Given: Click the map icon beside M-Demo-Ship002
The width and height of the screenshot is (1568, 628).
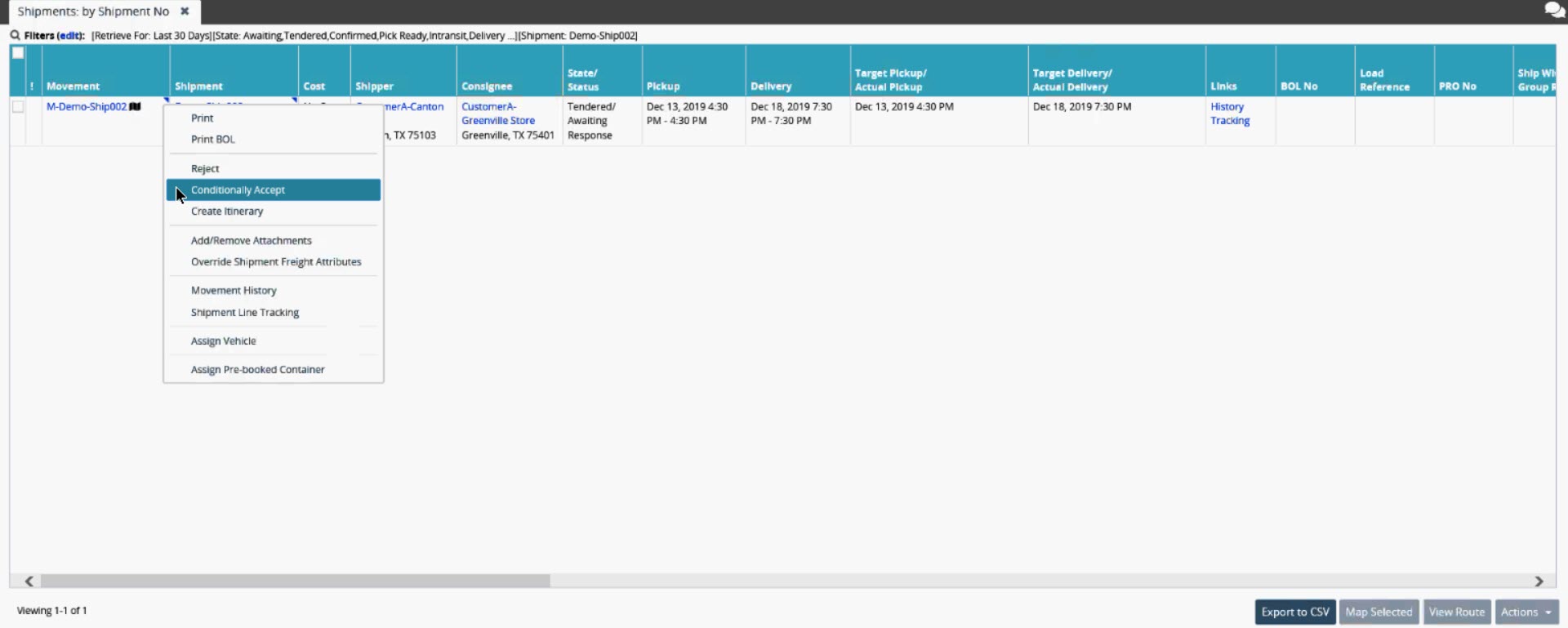Looking at the screenshot, I should (135, 107).
